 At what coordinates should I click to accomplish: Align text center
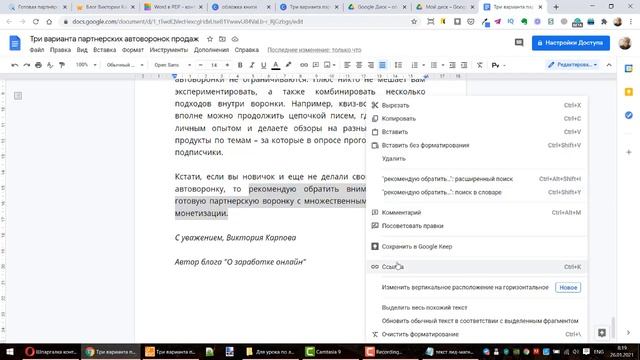[x=359, y=65]
